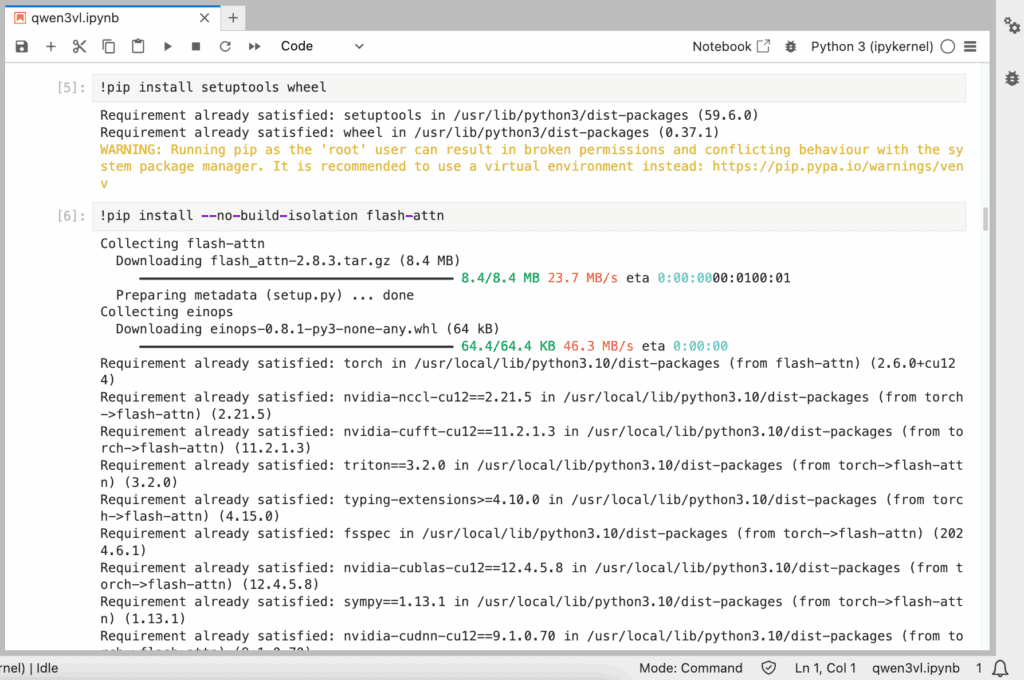Click the pip install flash-attn cell input
The height and width of the screenshot is (680, 1024).
tap(530, 215)
